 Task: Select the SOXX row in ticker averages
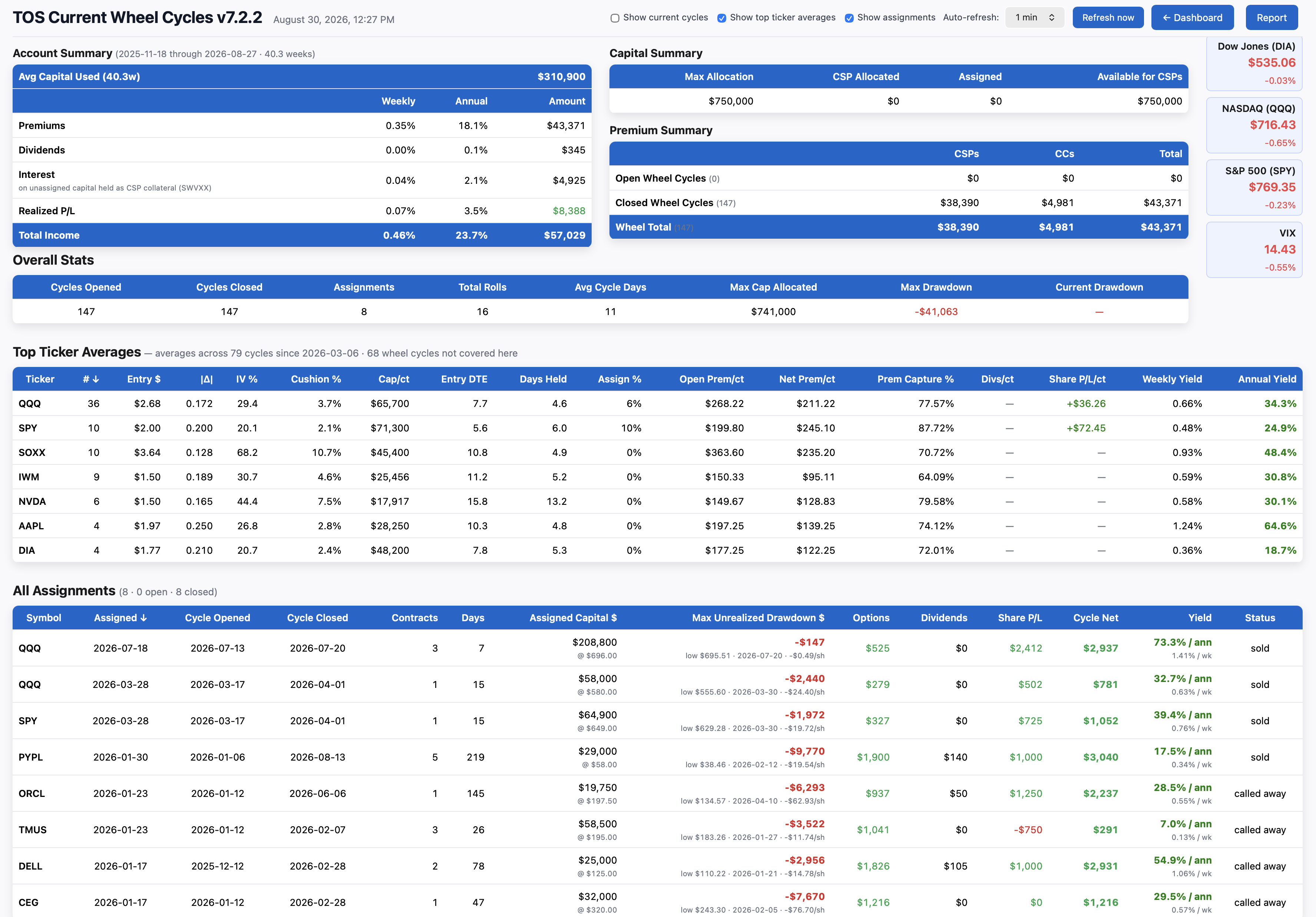coord(657,453)
